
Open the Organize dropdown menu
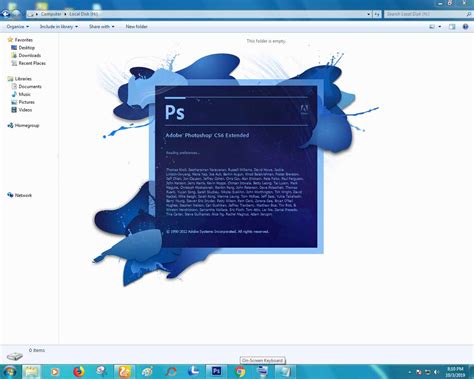coord(18,27)
